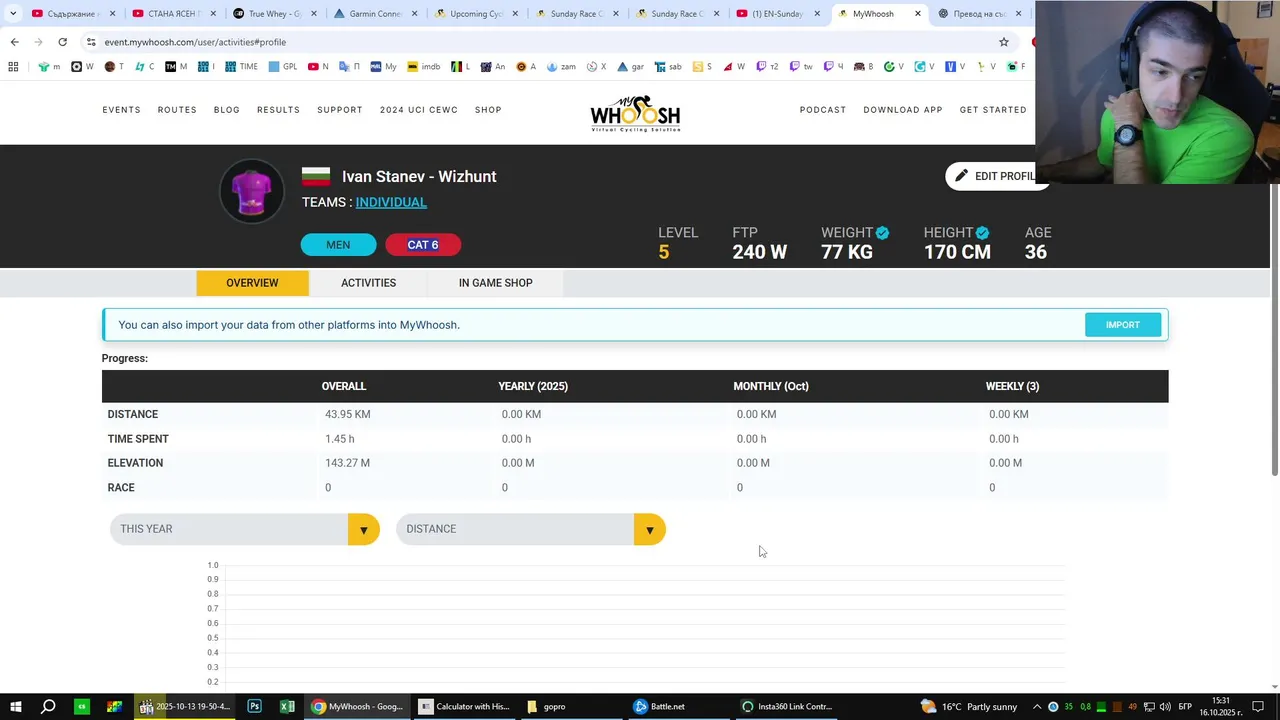Open the ROUTES menu item
This screenshot has width=1280, height=720.
[x=177, y=110]
